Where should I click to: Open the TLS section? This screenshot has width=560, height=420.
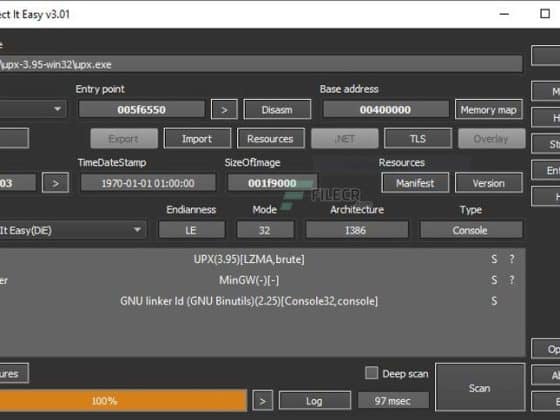(418, 139)
